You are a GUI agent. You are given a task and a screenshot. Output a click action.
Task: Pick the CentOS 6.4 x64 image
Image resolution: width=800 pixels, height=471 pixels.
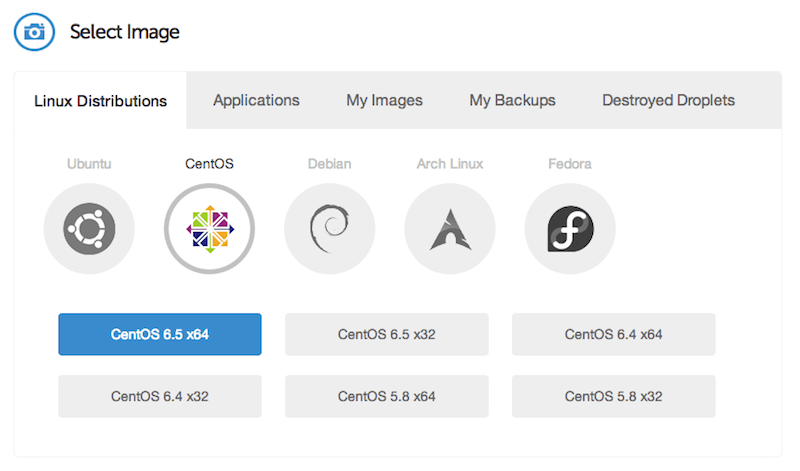613,334
